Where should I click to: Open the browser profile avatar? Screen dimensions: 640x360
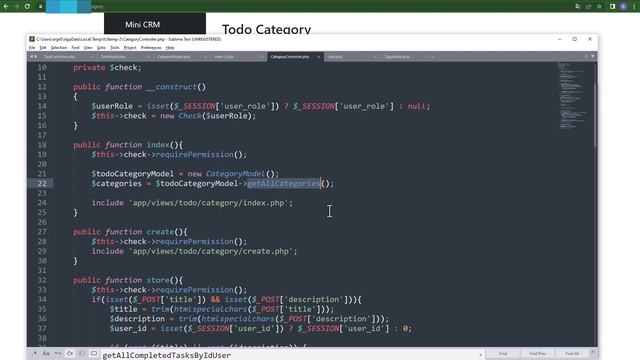[x=623, y=7]
